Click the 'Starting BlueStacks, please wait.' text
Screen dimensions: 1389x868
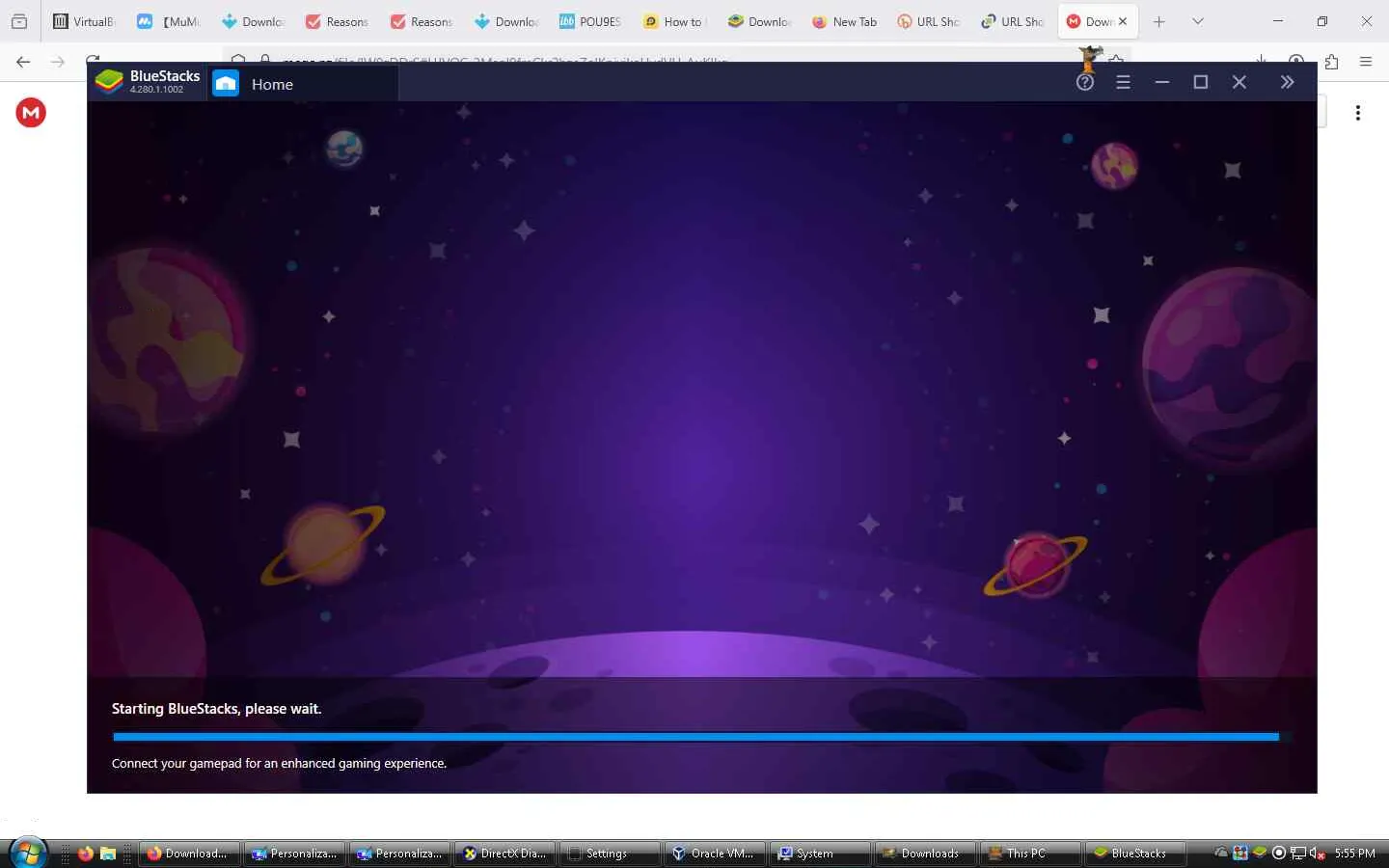pyautogui.click(x=217, y=709)
